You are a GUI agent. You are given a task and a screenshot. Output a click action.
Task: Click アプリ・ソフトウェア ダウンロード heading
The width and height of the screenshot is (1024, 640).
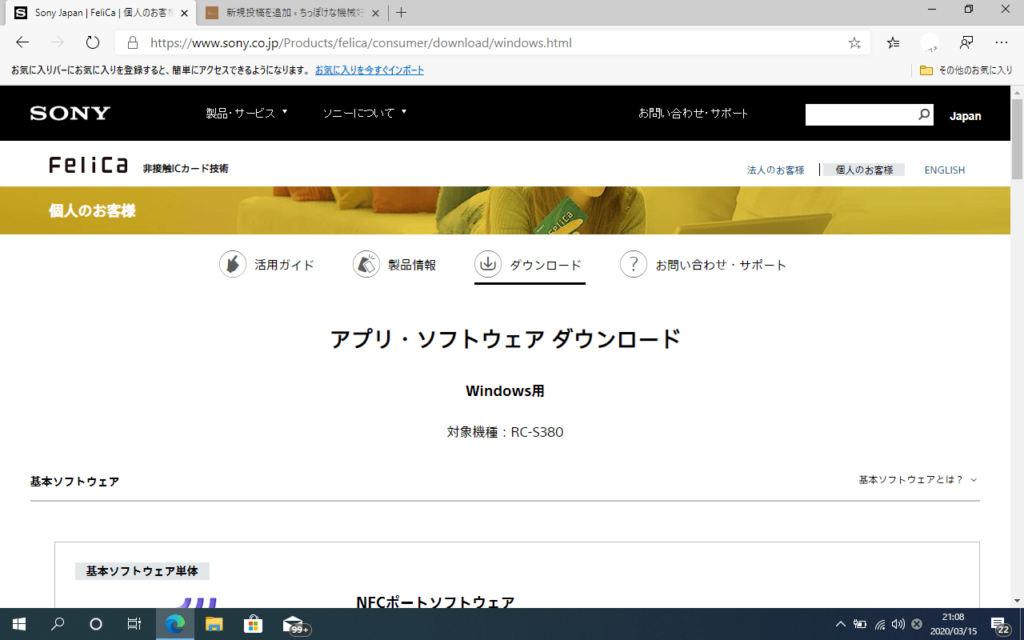(505, 340)
